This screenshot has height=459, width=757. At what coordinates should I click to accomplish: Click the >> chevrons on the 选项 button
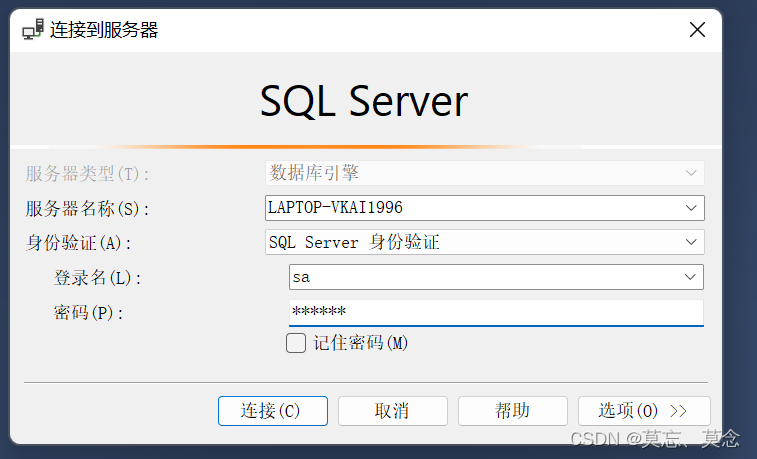tap(678, 411)
